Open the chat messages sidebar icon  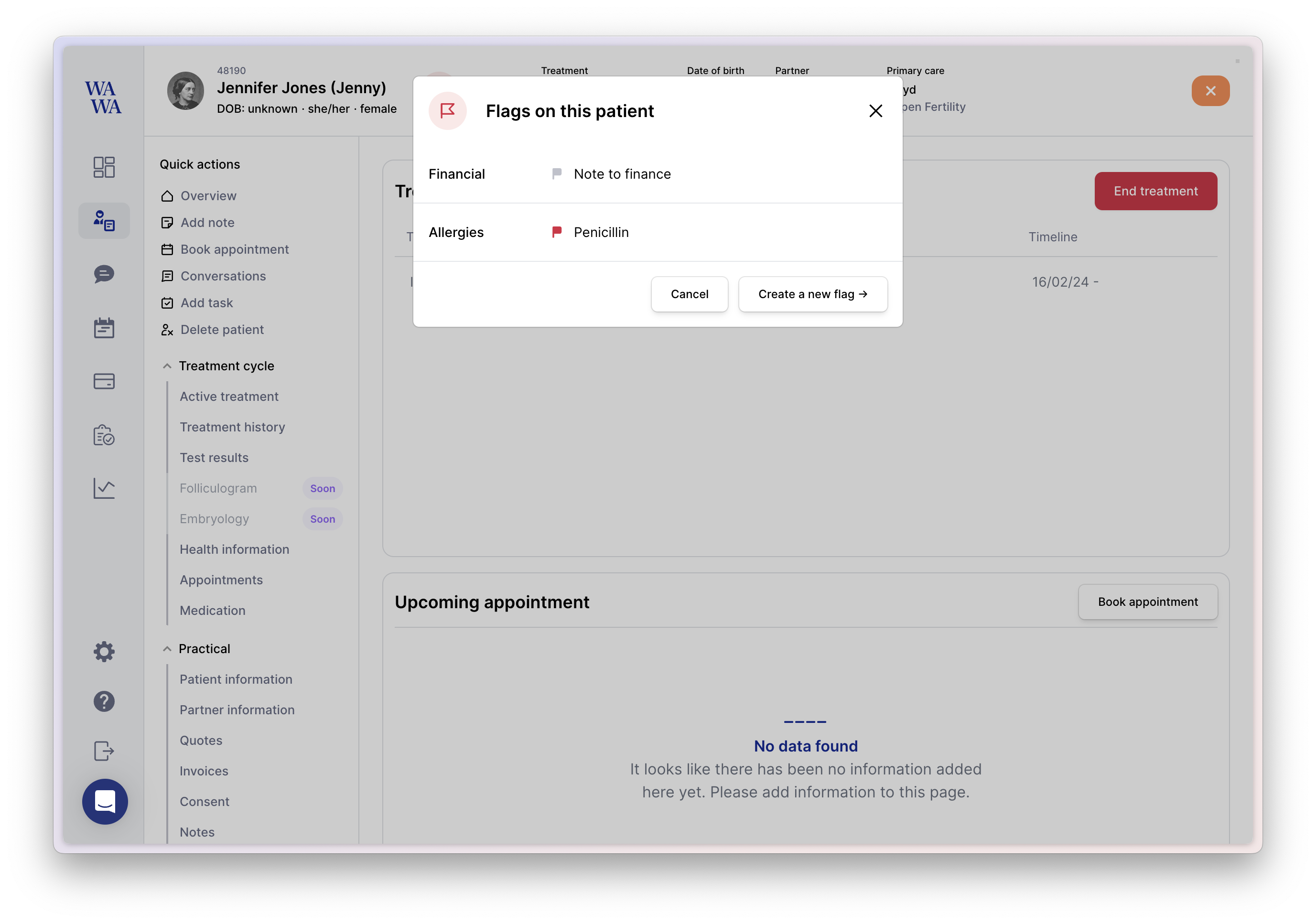(x=104, y=274)
